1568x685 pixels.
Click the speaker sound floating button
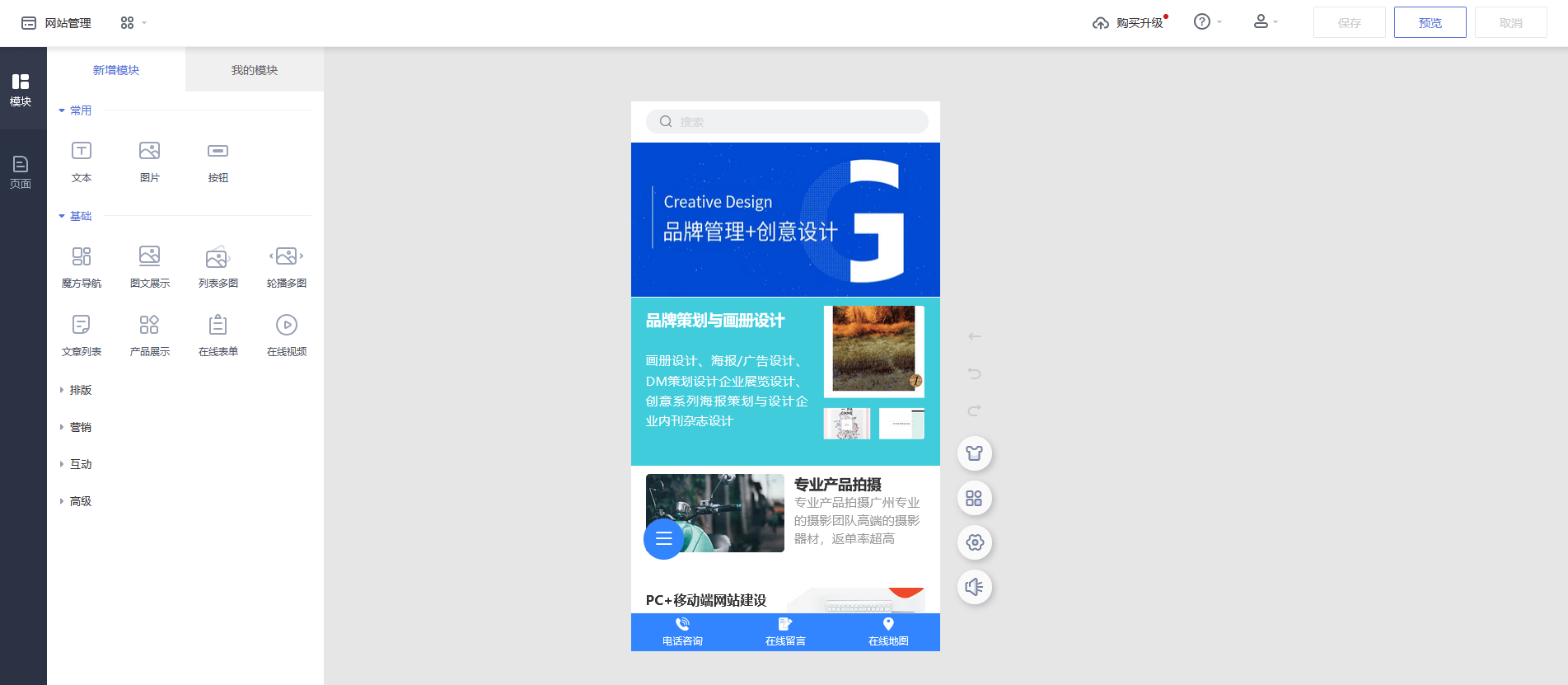point(974,587)
